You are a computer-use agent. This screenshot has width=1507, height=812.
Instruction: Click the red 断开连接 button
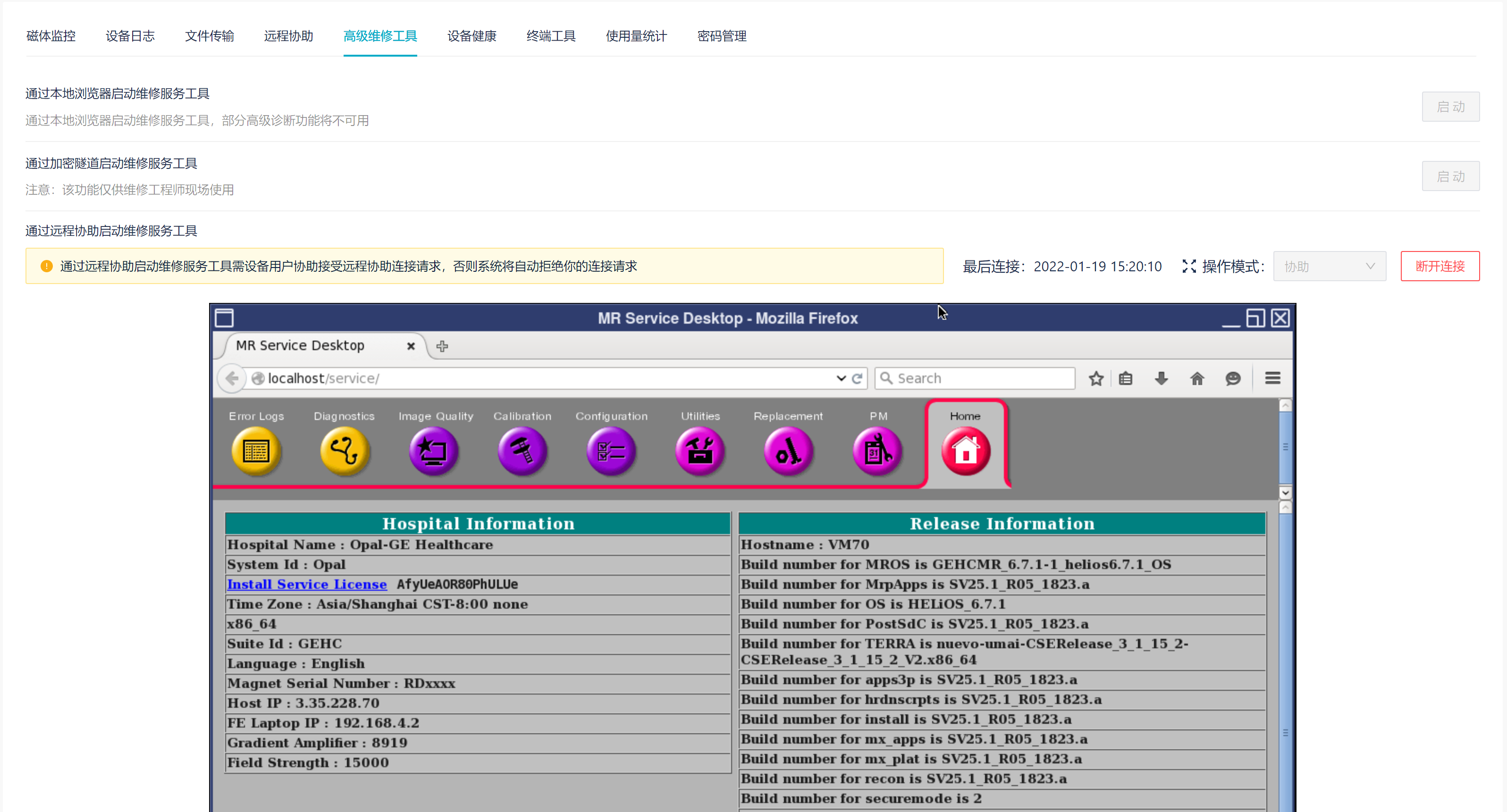point(1439,266)
